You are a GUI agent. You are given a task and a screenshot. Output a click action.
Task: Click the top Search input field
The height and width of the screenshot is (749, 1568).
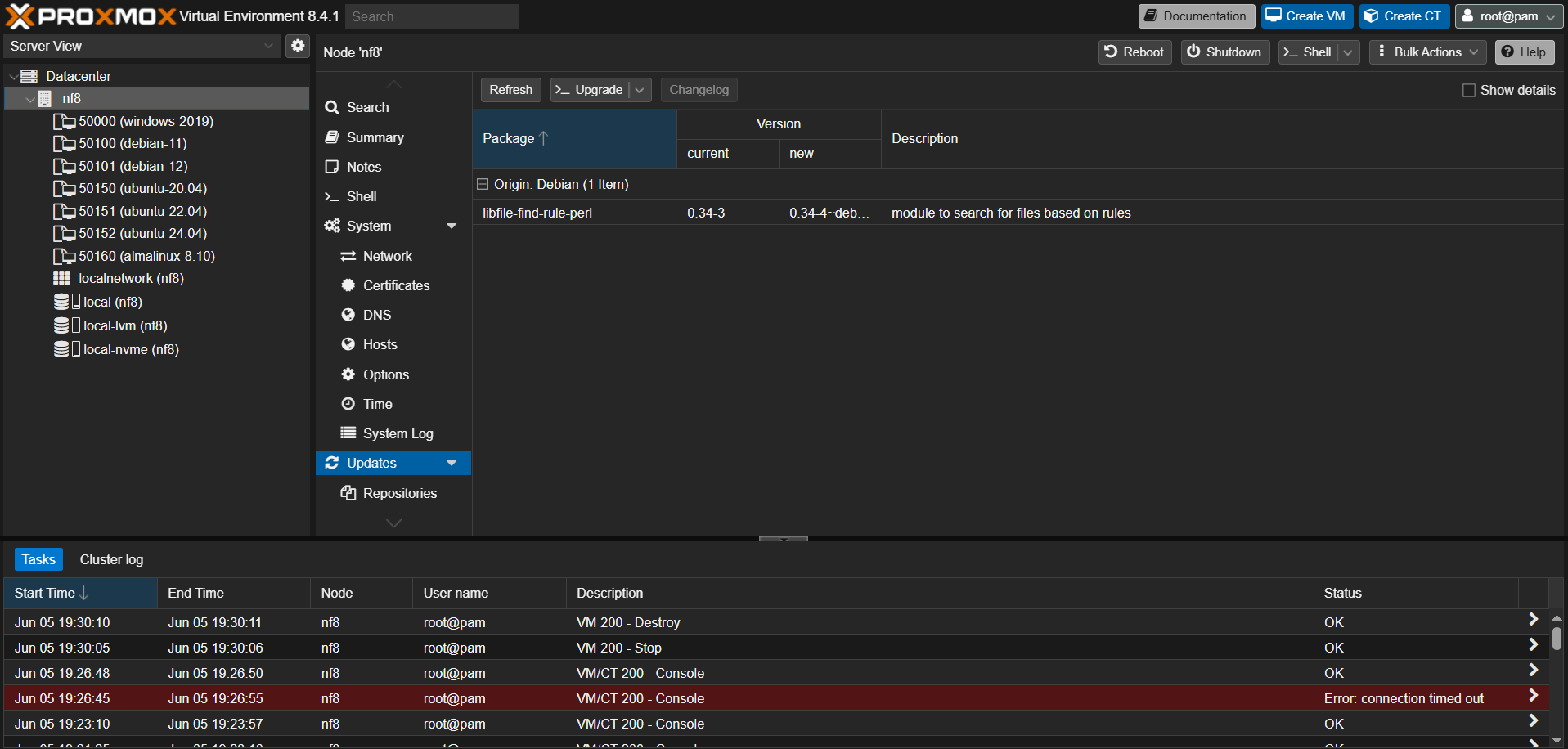[x=432, y=16]
